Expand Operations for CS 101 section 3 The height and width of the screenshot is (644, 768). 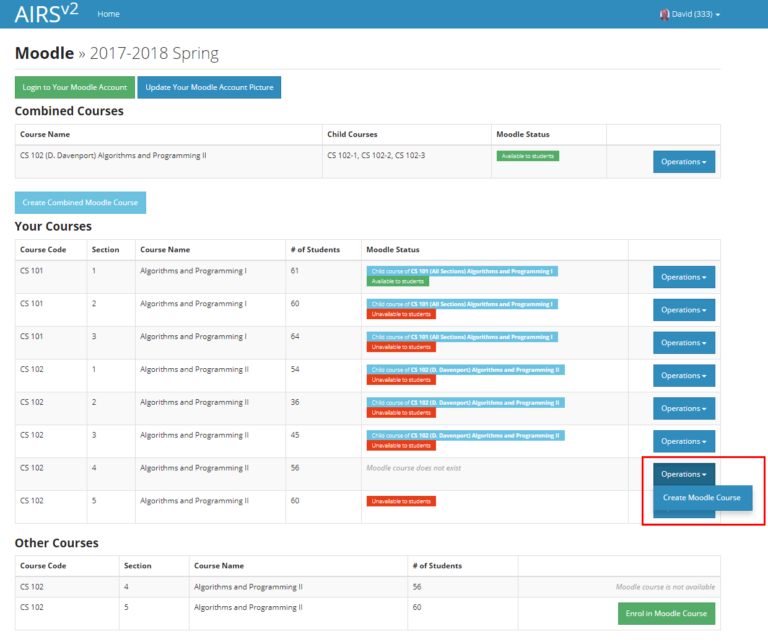pos(684,343)
